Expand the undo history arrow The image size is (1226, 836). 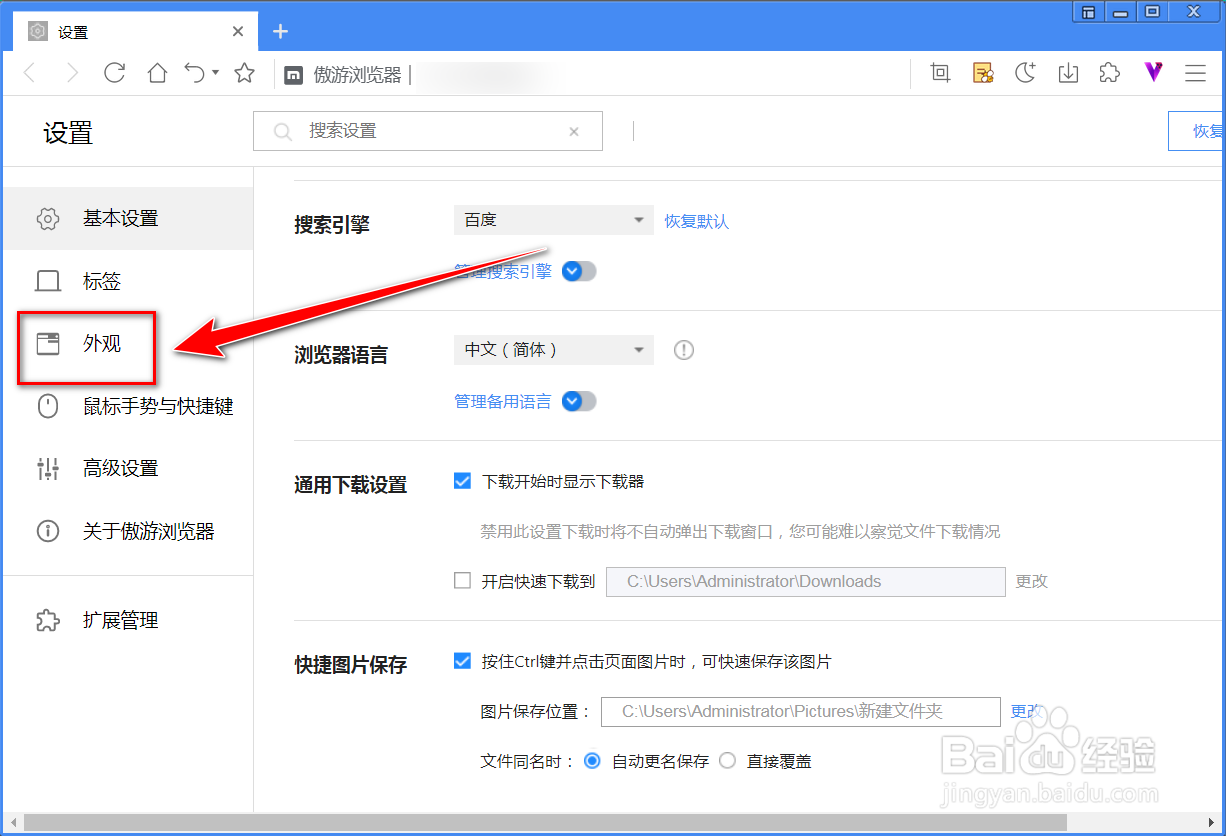point(216,73)
